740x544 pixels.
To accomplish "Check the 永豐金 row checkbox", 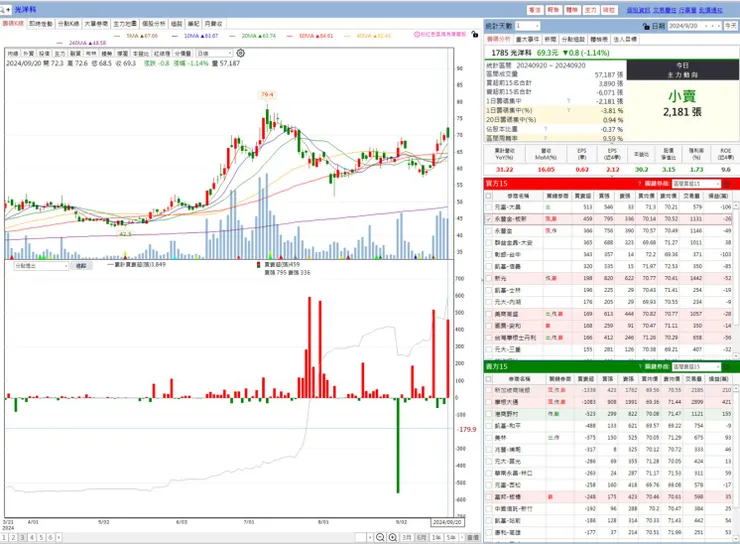I will tap(488, 231).
